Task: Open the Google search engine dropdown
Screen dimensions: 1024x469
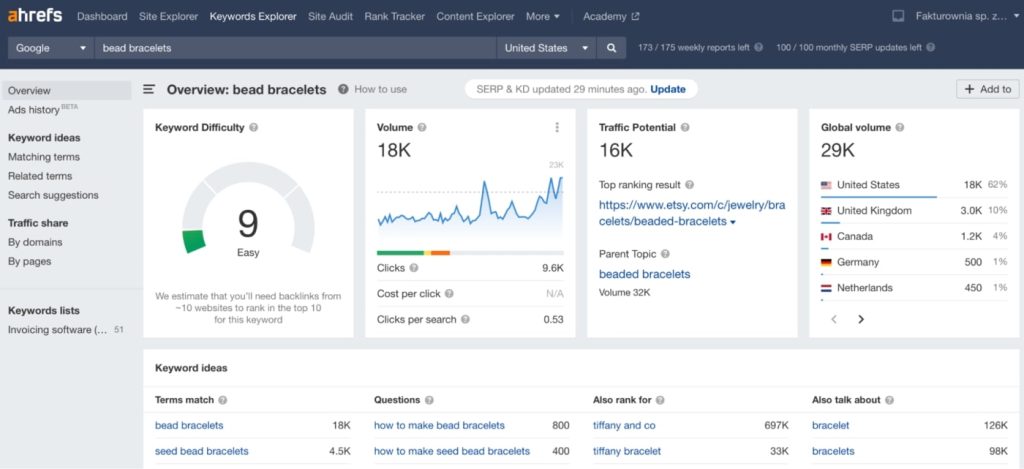Action: [50, 48]
